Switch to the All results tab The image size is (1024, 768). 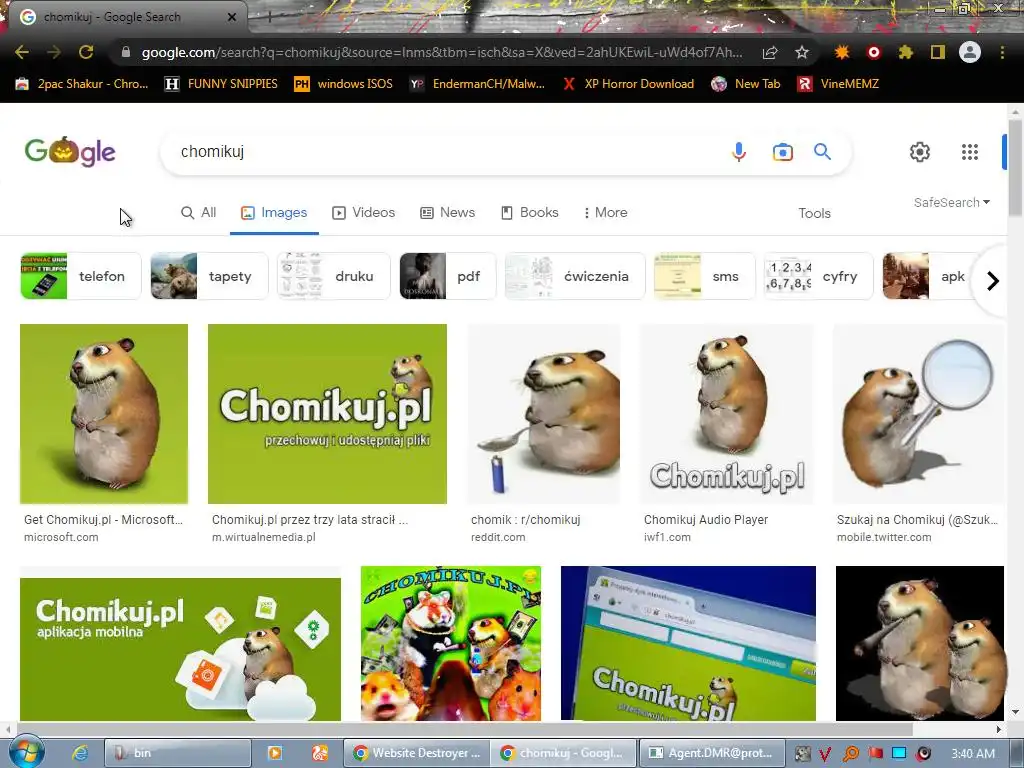tap(199, 213)
